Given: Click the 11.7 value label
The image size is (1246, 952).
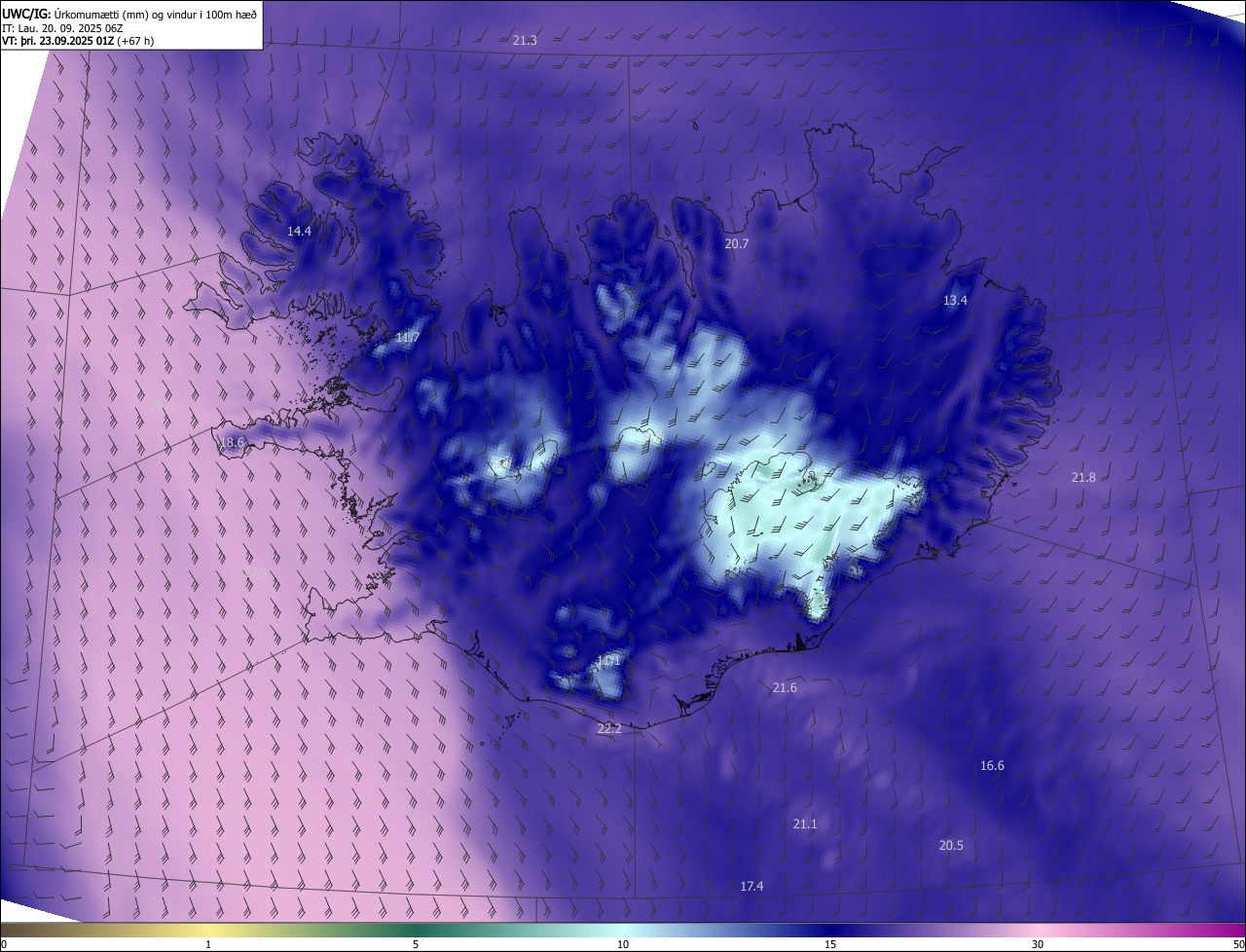Looking at the screenshot, I should click(x=408, y=338).
